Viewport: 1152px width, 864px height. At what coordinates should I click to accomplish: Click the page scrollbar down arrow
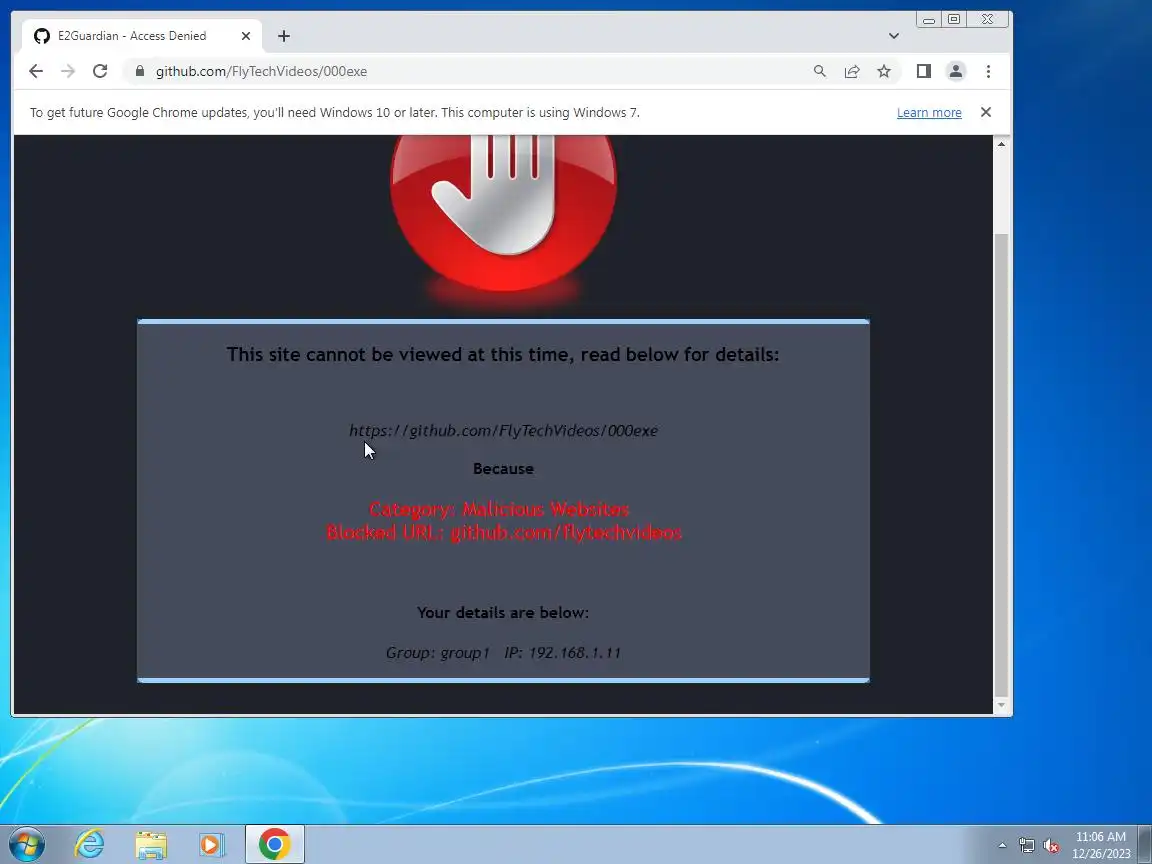1001,705
